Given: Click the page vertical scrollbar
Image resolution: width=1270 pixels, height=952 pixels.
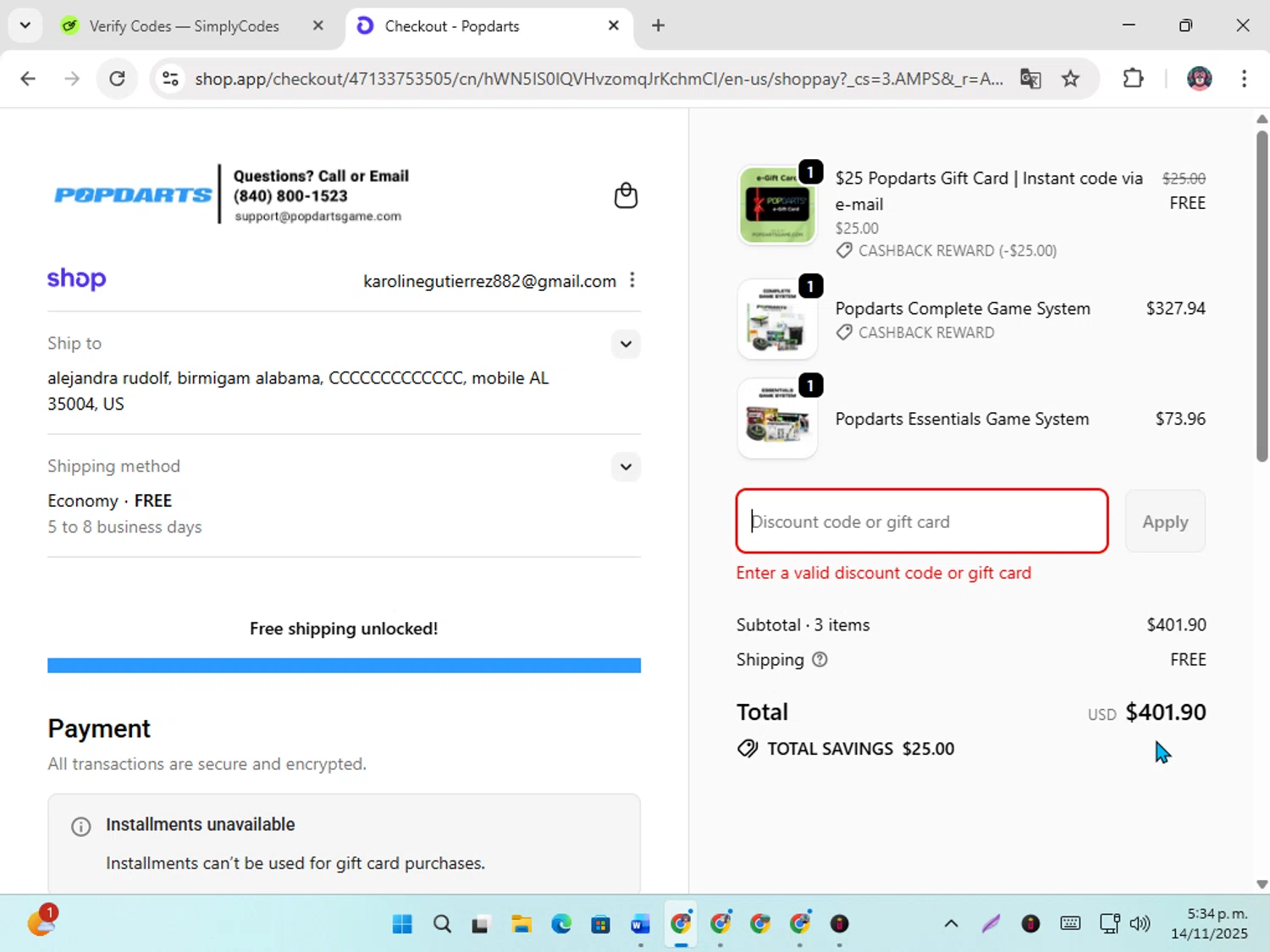Looking at the screenshot, I should pos(1262,296).
